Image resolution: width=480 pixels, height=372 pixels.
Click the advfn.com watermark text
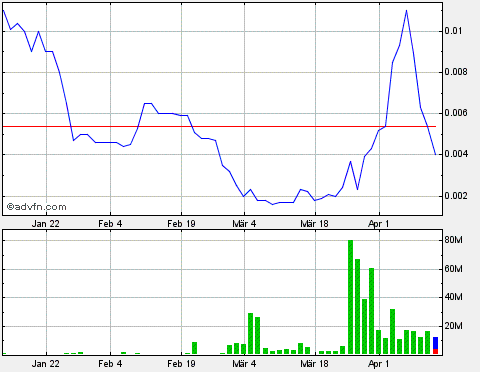click(x=37, y=207)
